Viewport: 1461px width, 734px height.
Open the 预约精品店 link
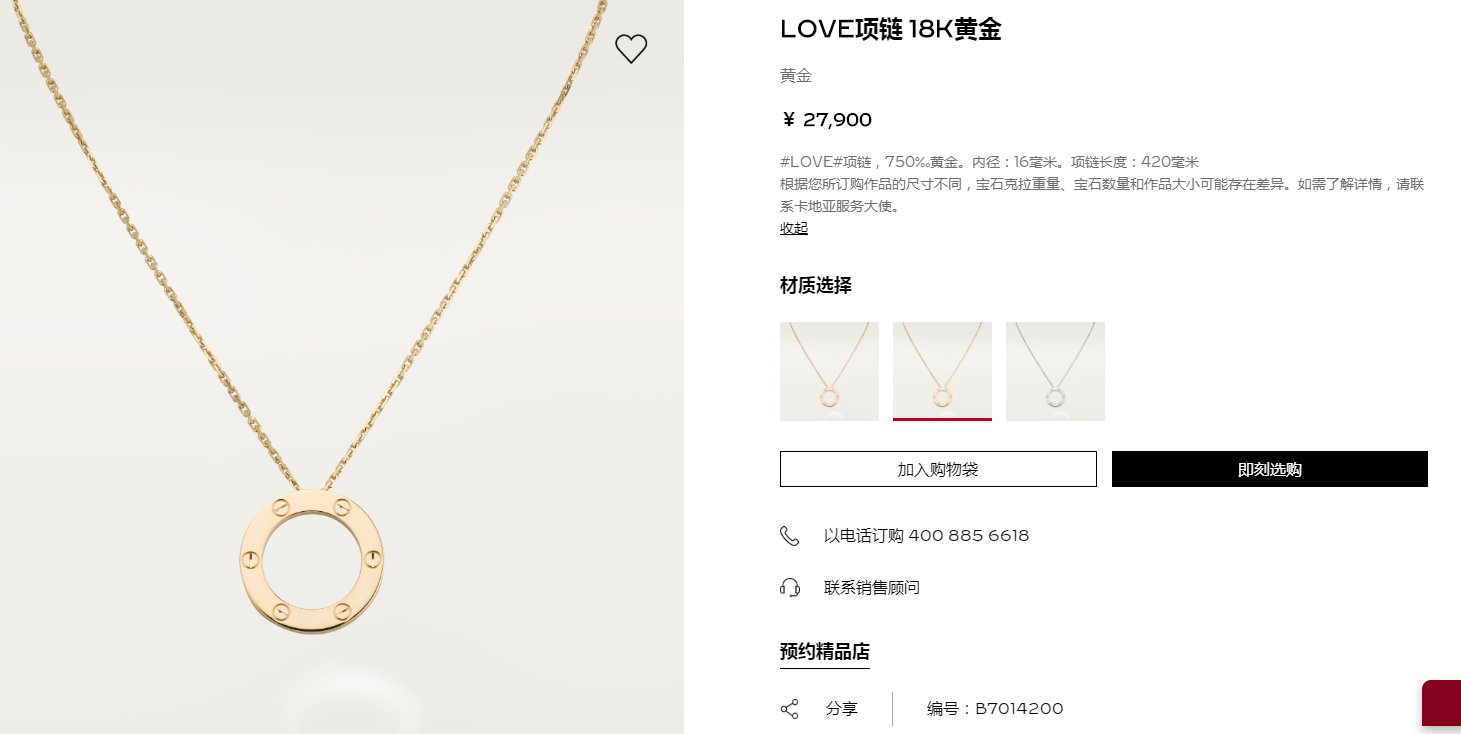[x=825, y=652]
